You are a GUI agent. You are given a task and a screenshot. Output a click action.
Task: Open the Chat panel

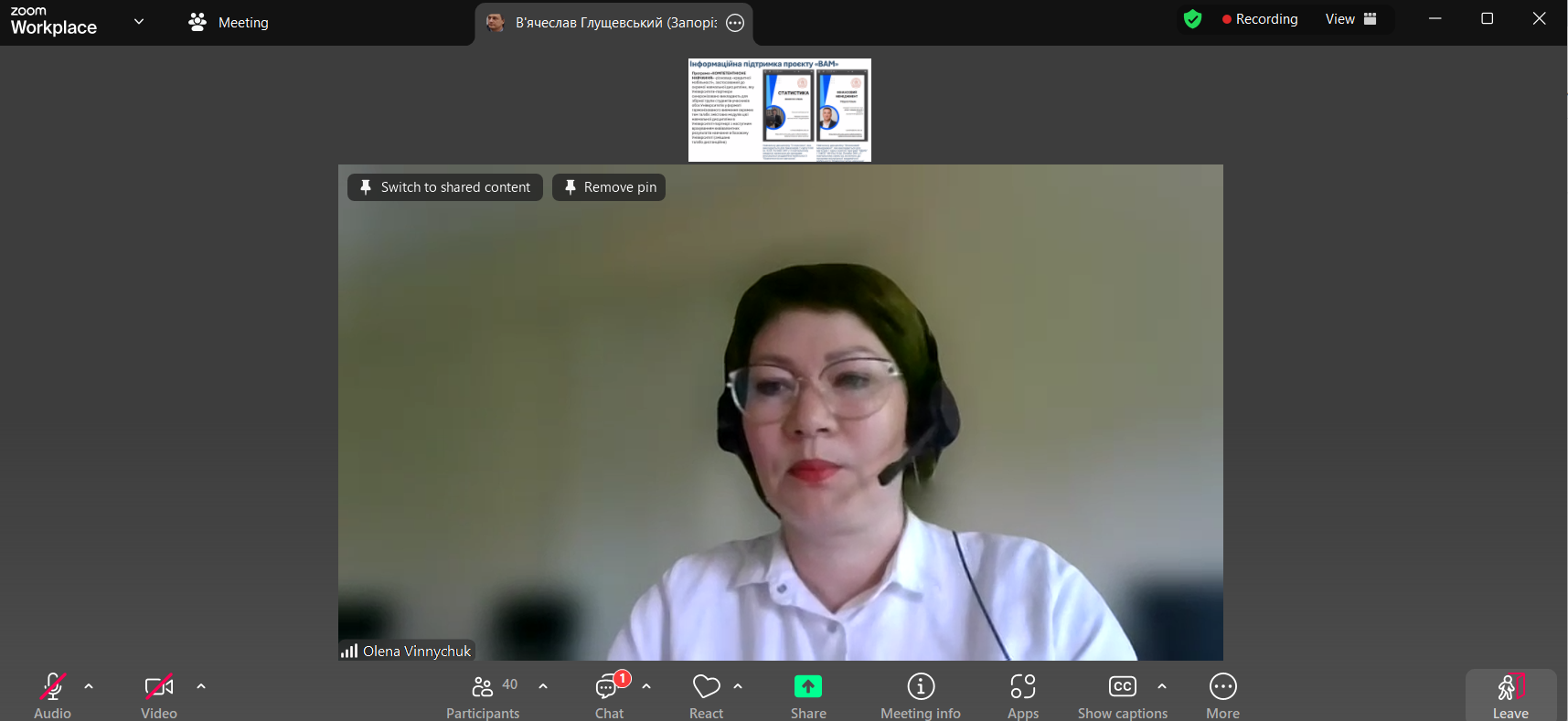pos(608,687)
